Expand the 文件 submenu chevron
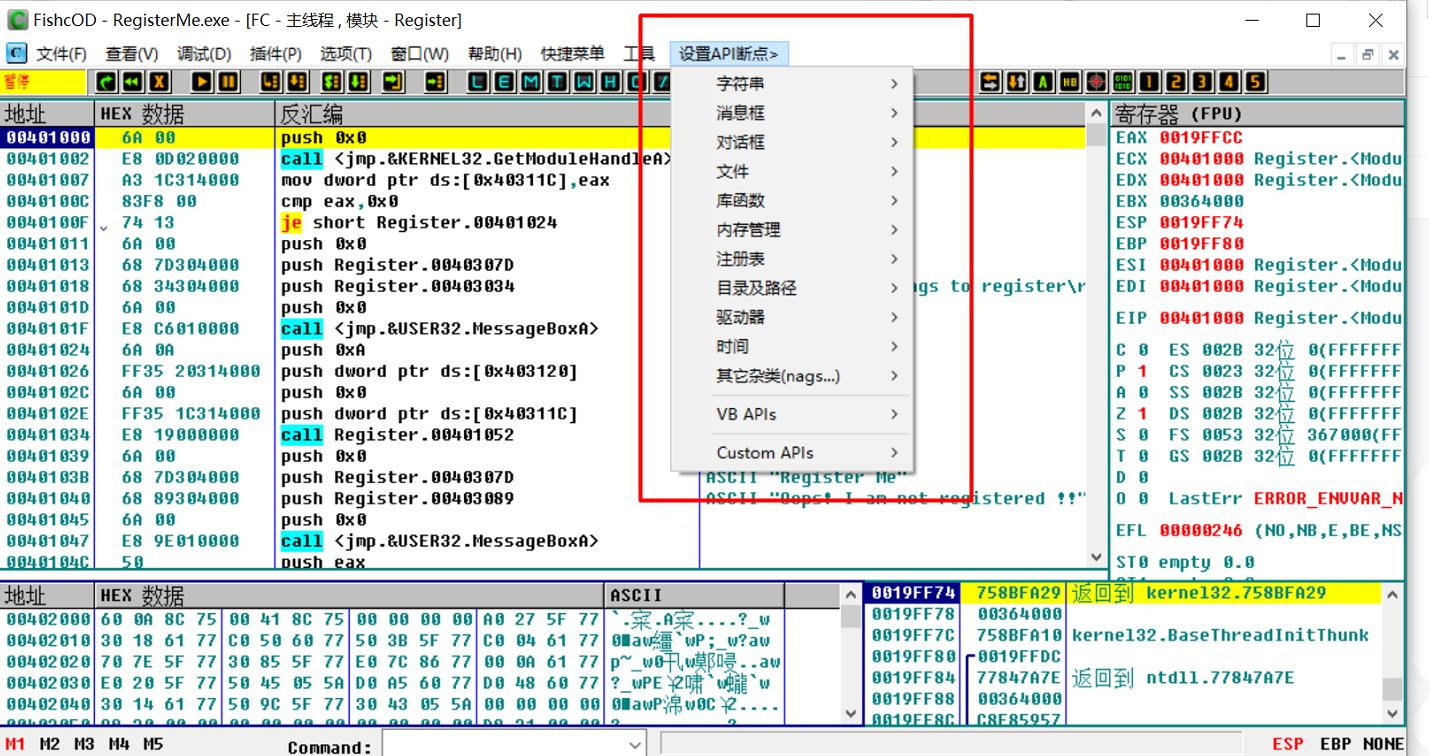The width and height of the screenshot is (1429, 756). [894, 171]
